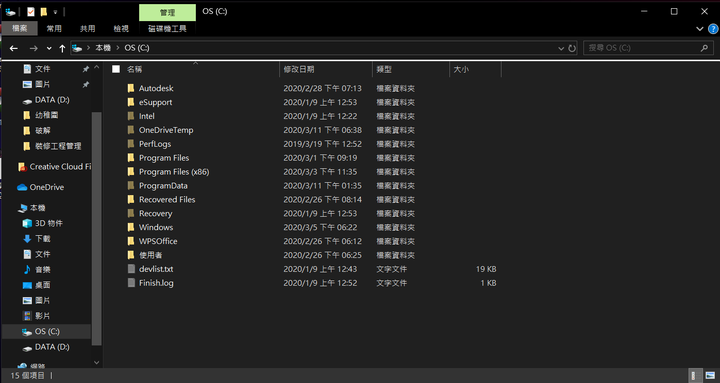Screen dimensions: 720x383
Task: Select the devlist.txt file icon
Action: coord(131,269)
